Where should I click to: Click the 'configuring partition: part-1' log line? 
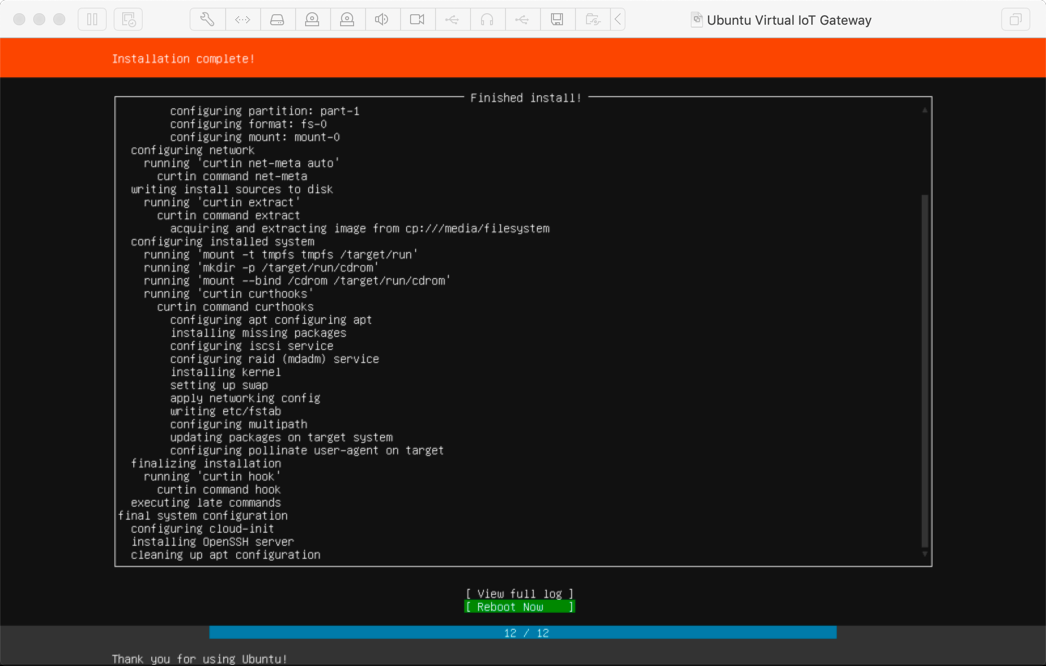pyautogui.click(x=265, y=111)
